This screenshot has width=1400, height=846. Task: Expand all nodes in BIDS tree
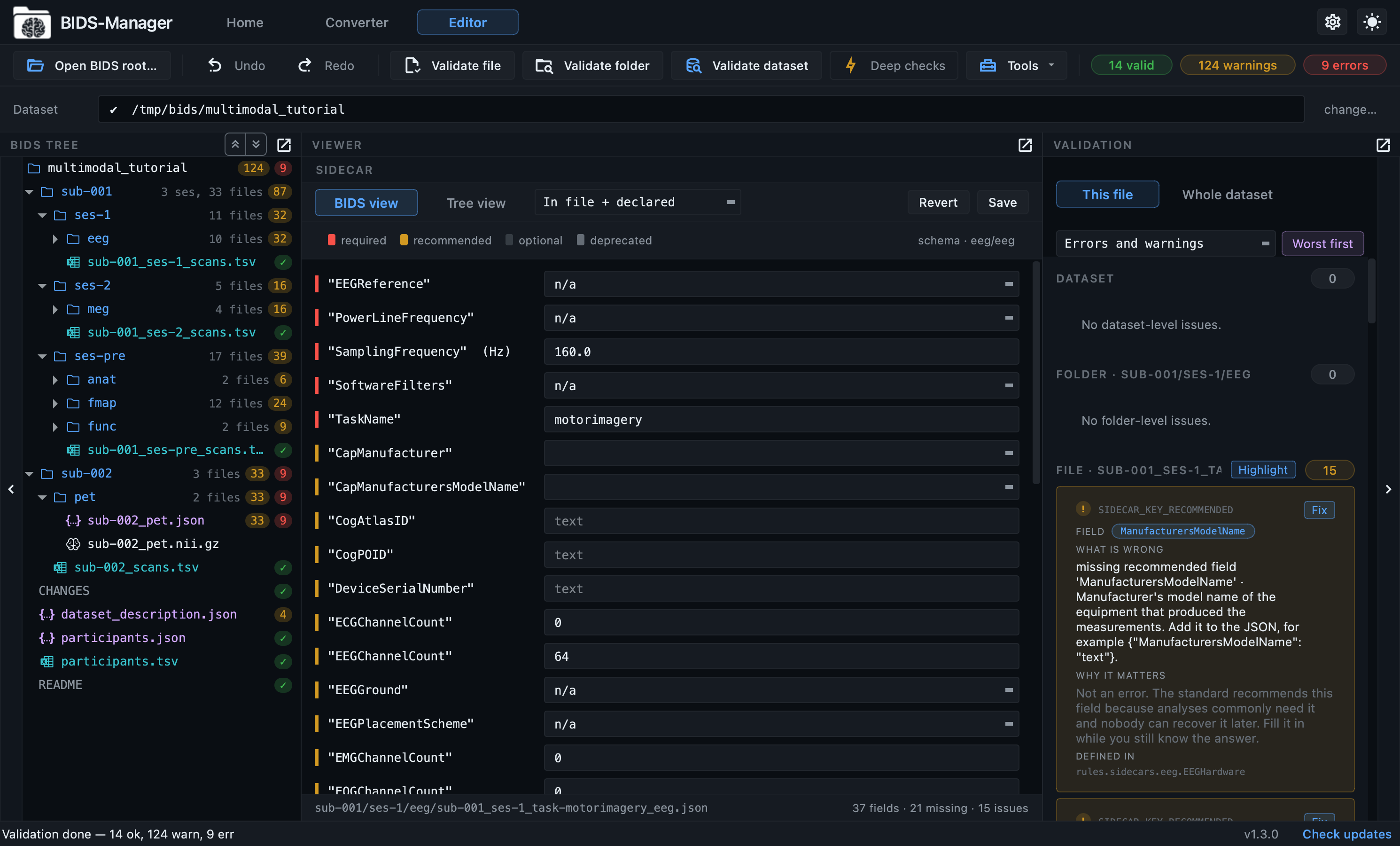coord(256,144)
